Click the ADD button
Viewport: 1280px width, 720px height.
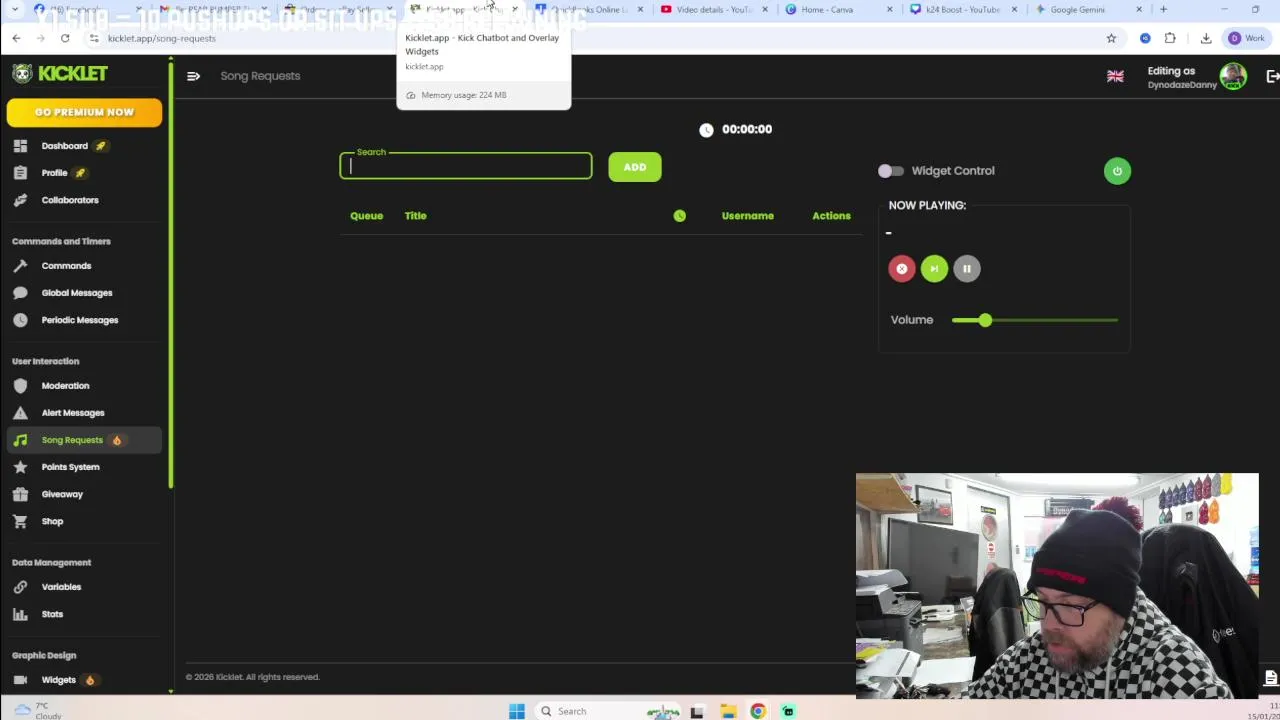pyautogui.click(x=635, y=167)
